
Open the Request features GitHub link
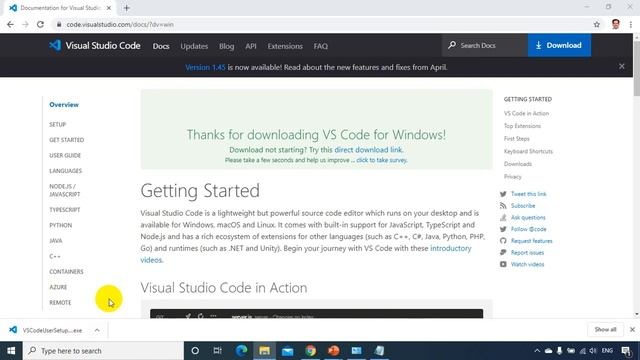531,241
